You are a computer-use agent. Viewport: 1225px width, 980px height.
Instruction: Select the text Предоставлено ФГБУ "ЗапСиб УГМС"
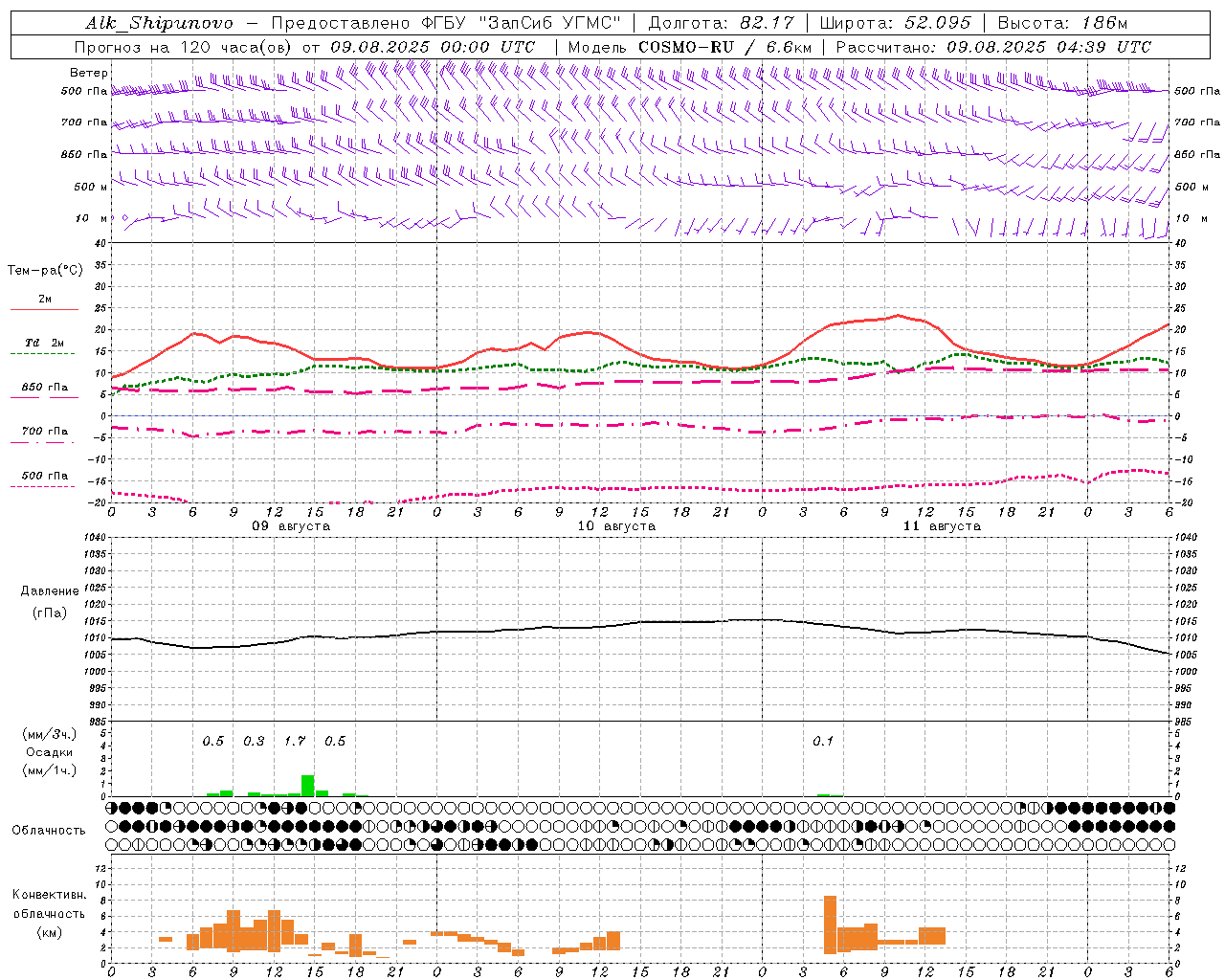[x=447, y=23]
